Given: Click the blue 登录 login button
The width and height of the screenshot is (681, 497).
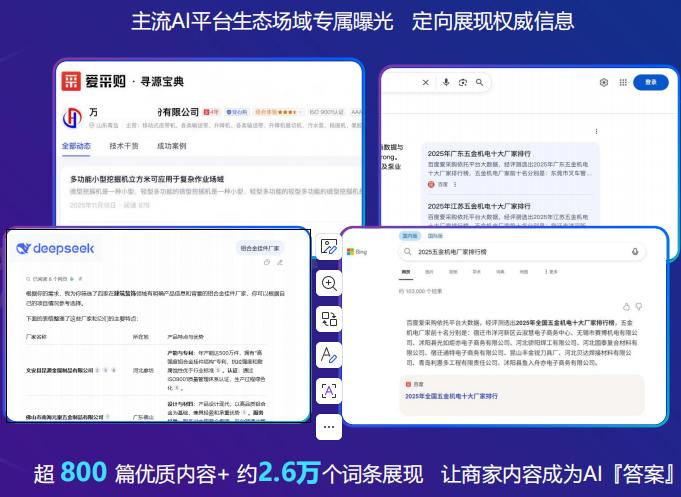Looking at the screenshot, I should click(x=651, y=83).
